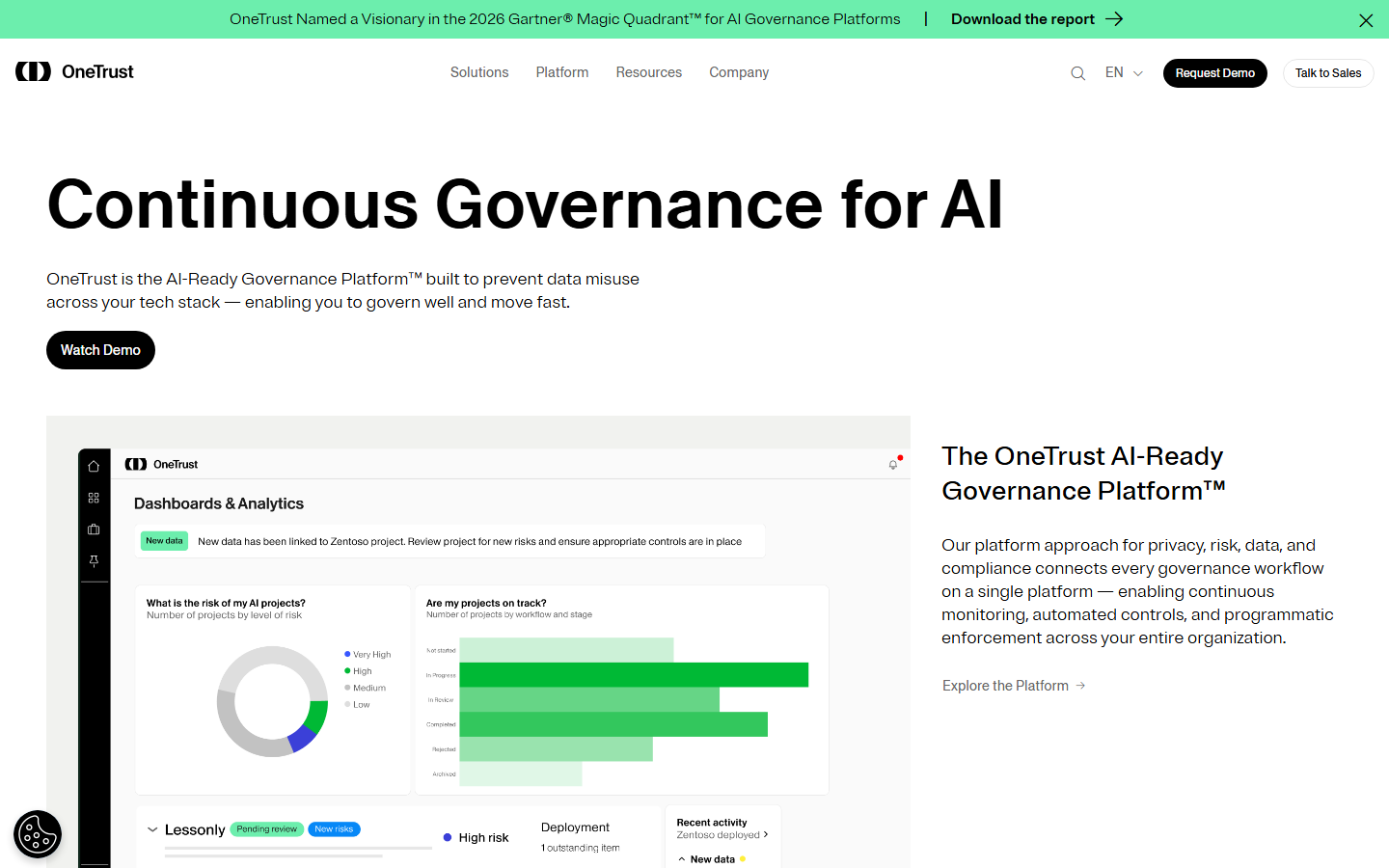Open the site search magnifier icon
The width and height of the screenshot is (1389, 868).
click(1078, 73)
